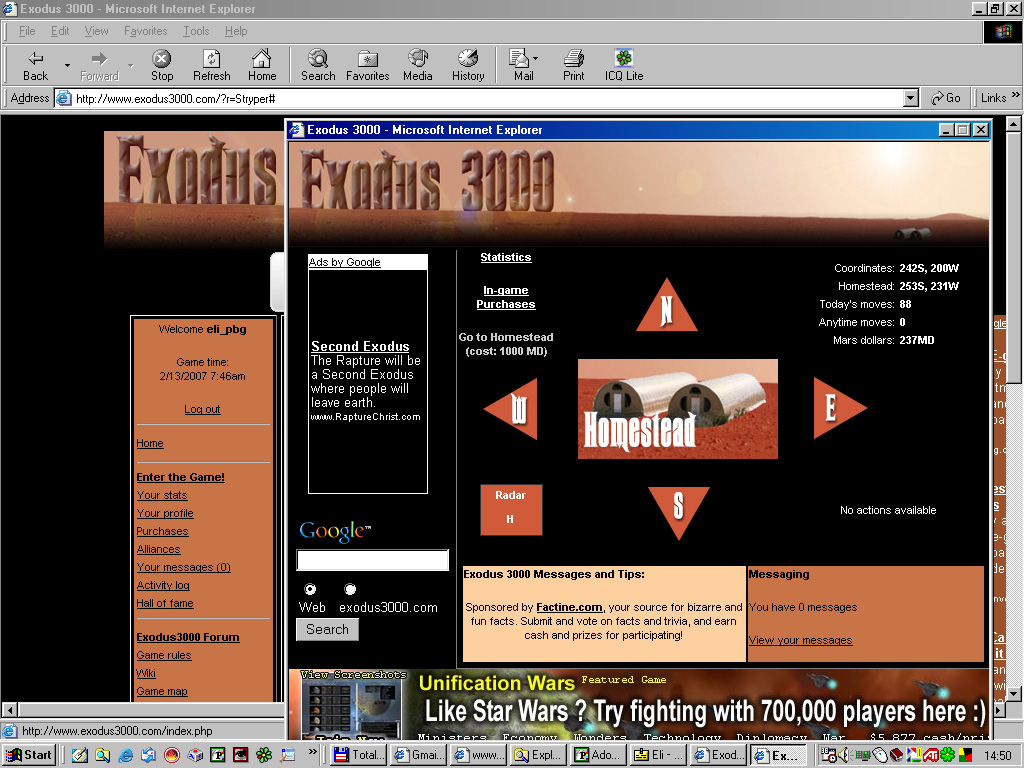Image resolution: width=1024 pixels, height=768 pixels.
Task: Expand hidden quick launch icons chevron
Action: [312, 752]
